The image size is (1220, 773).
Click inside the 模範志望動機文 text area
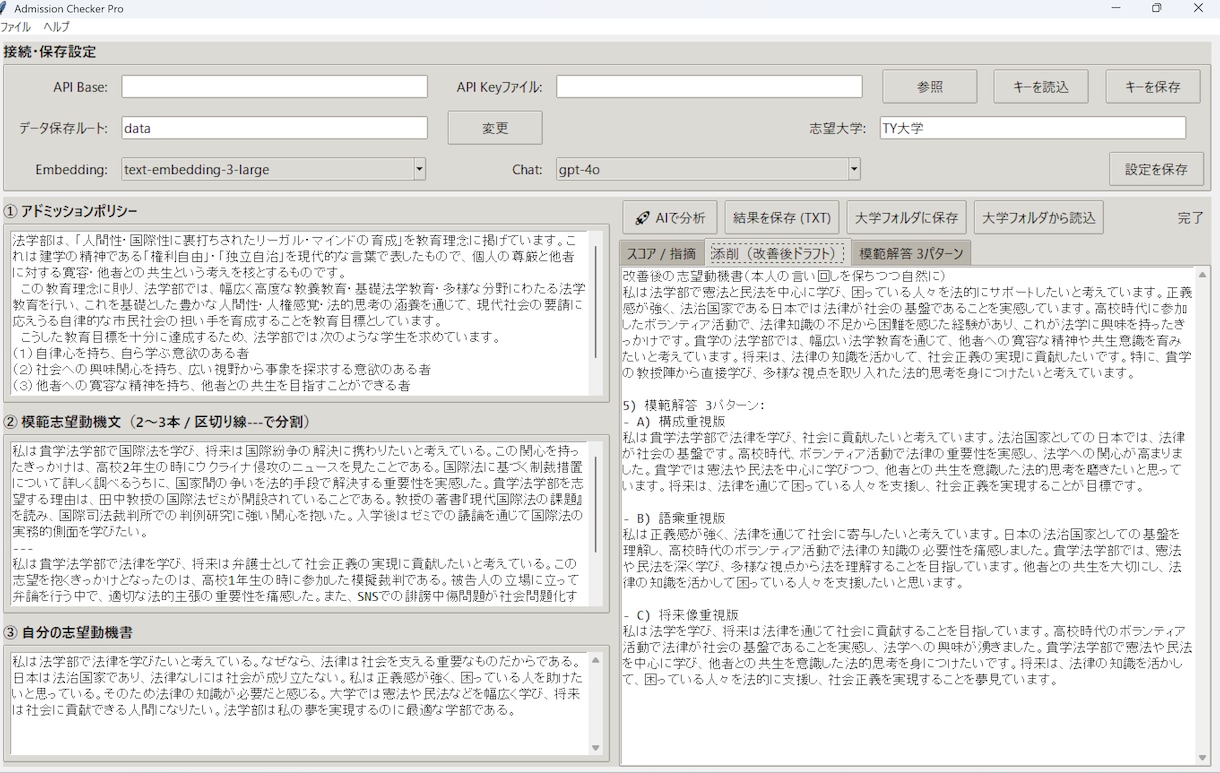pos(298,524)
